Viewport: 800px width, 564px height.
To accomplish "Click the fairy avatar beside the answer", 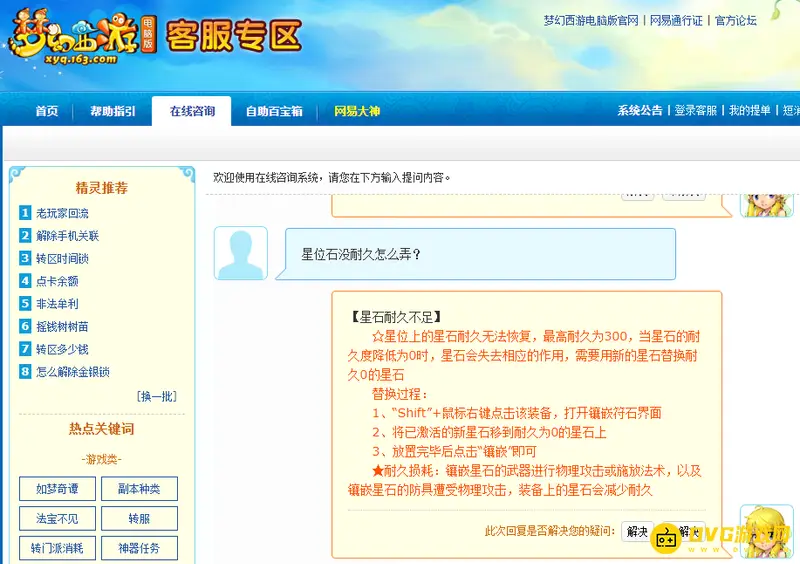I will 766,531.
